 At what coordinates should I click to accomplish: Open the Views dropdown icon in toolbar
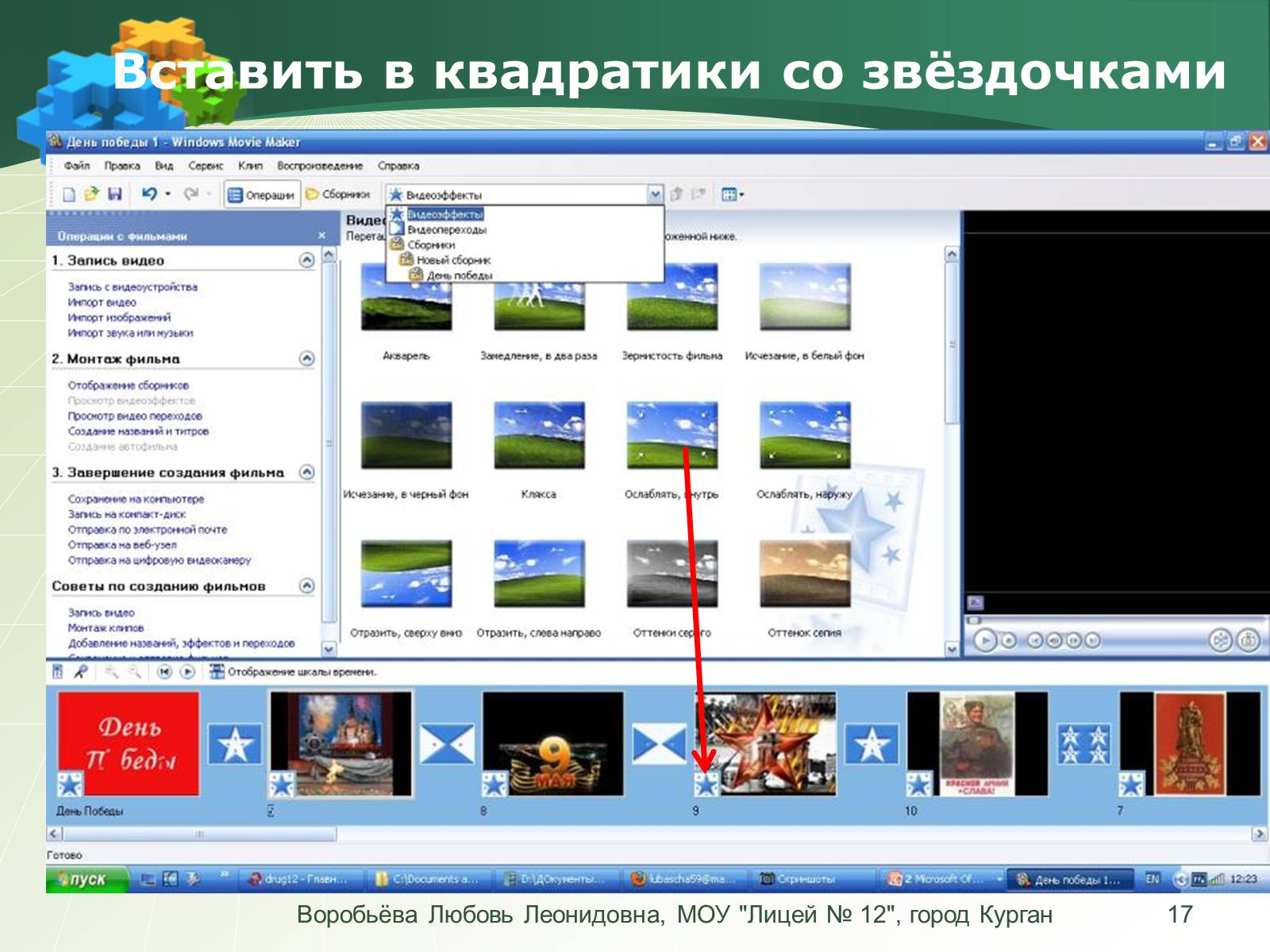click(x=732, y=194)
